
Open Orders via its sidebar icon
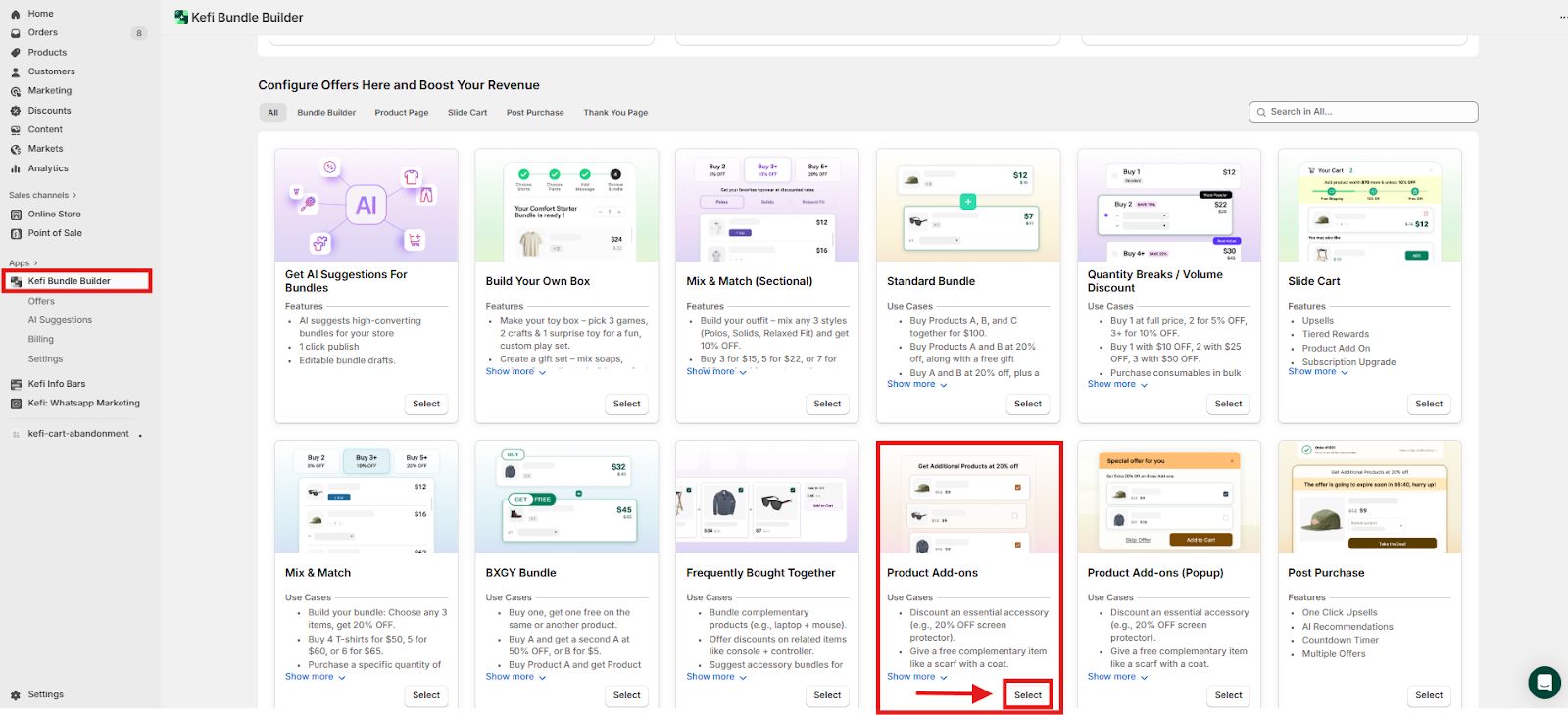16,33
